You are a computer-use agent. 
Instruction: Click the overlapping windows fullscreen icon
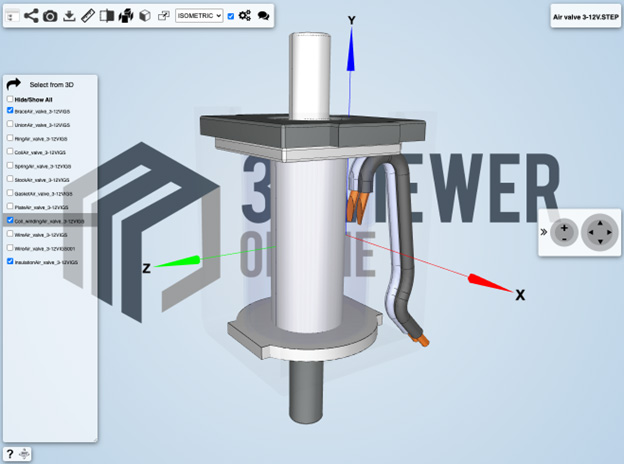pos(164,16)
